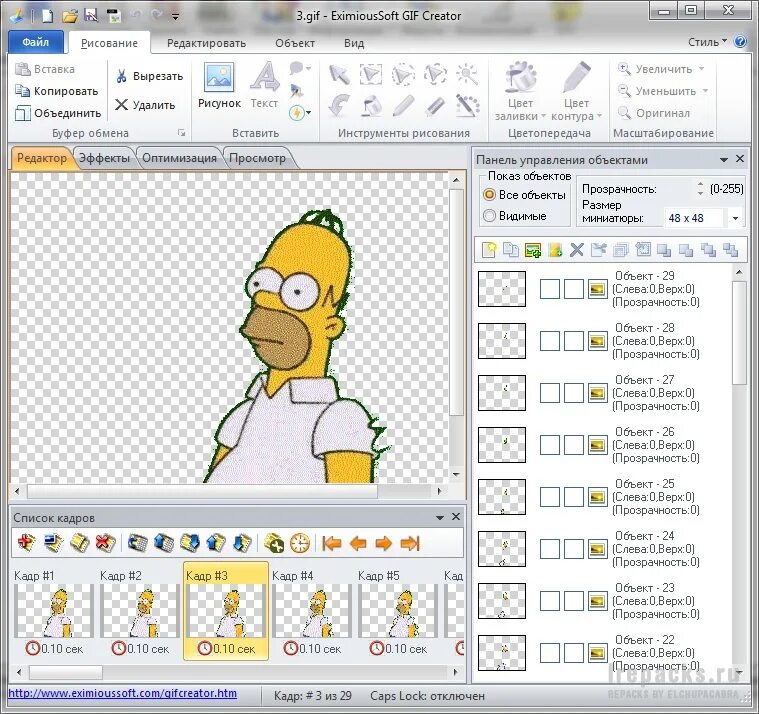Open object panel options dropdown arrow
This screenshot has height=714, width=759.
coord(724,159)
